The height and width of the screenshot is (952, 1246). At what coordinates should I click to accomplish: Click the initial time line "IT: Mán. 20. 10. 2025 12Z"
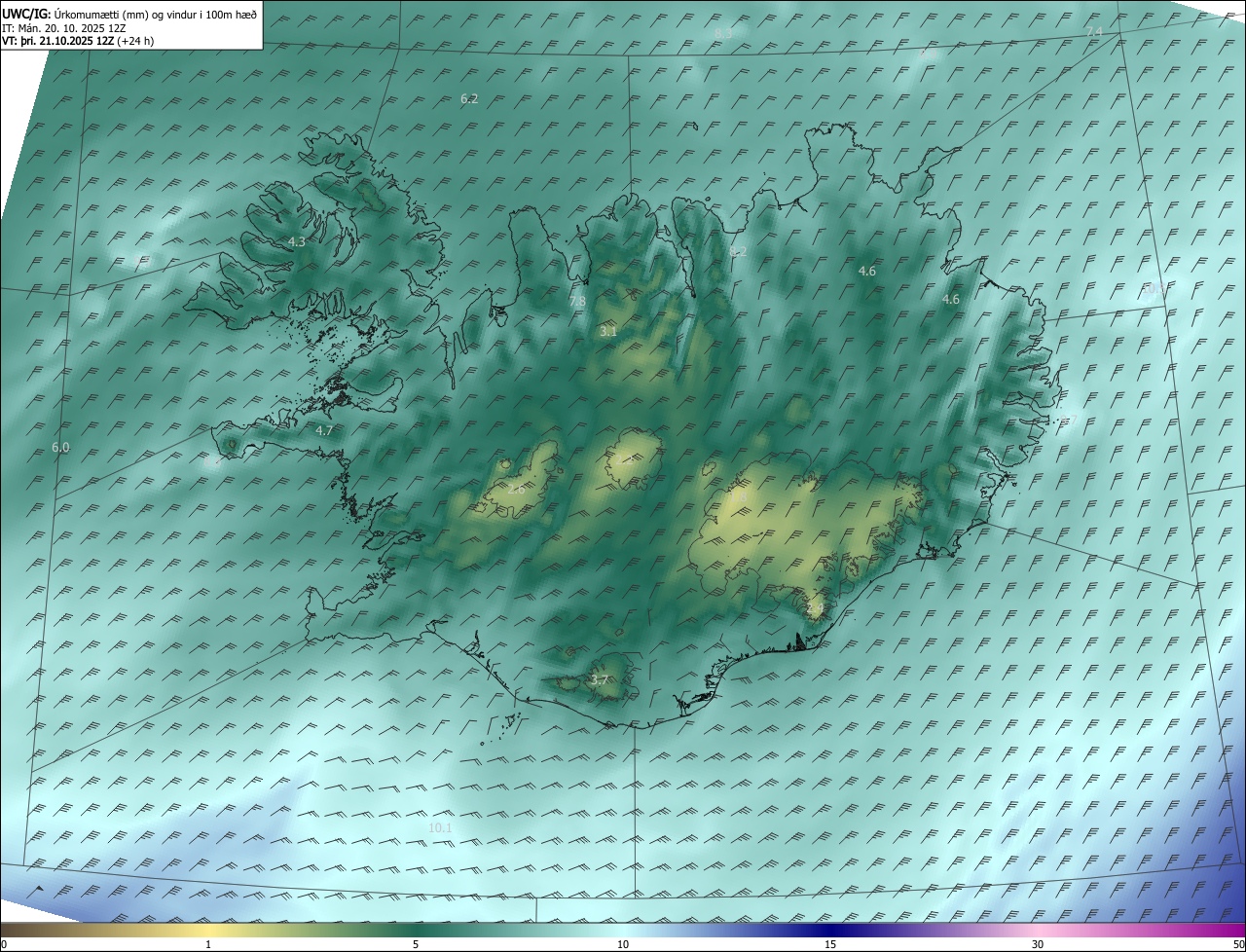[x=63, y=27]
